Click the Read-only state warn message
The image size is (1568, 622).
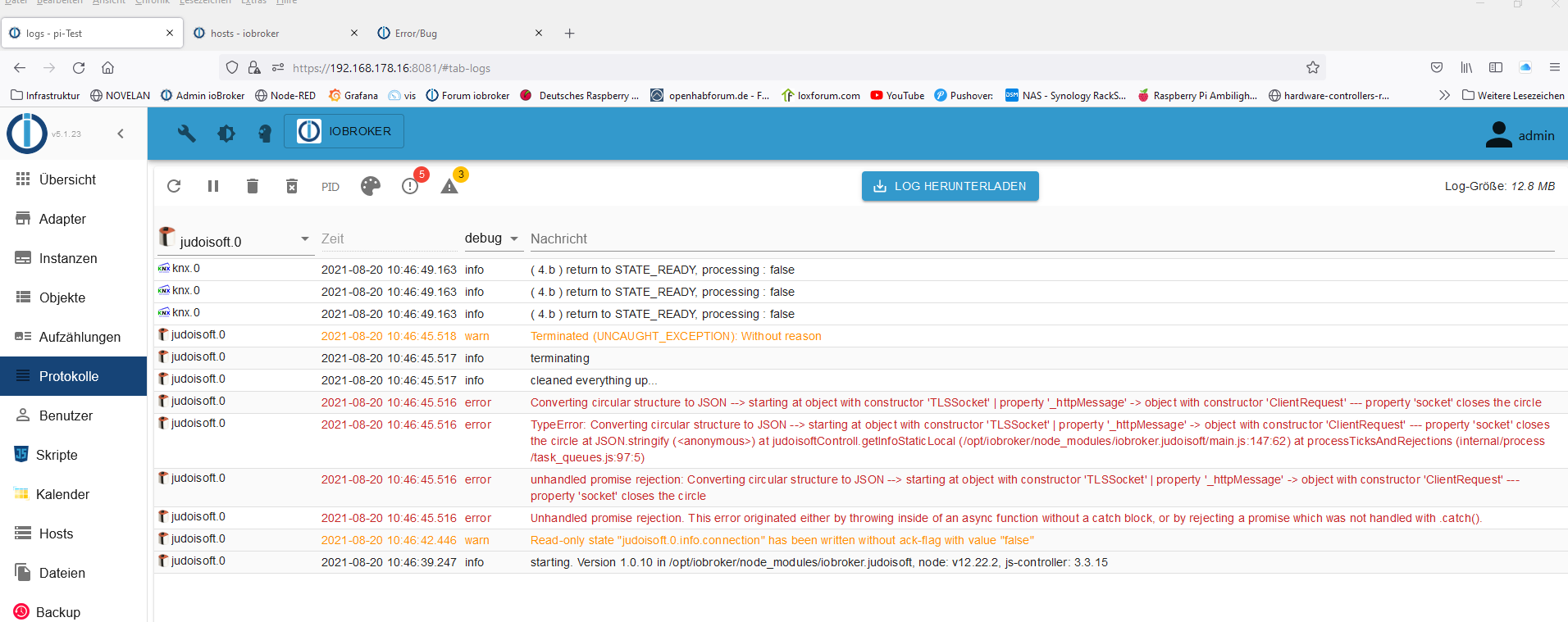pos(782,540)
